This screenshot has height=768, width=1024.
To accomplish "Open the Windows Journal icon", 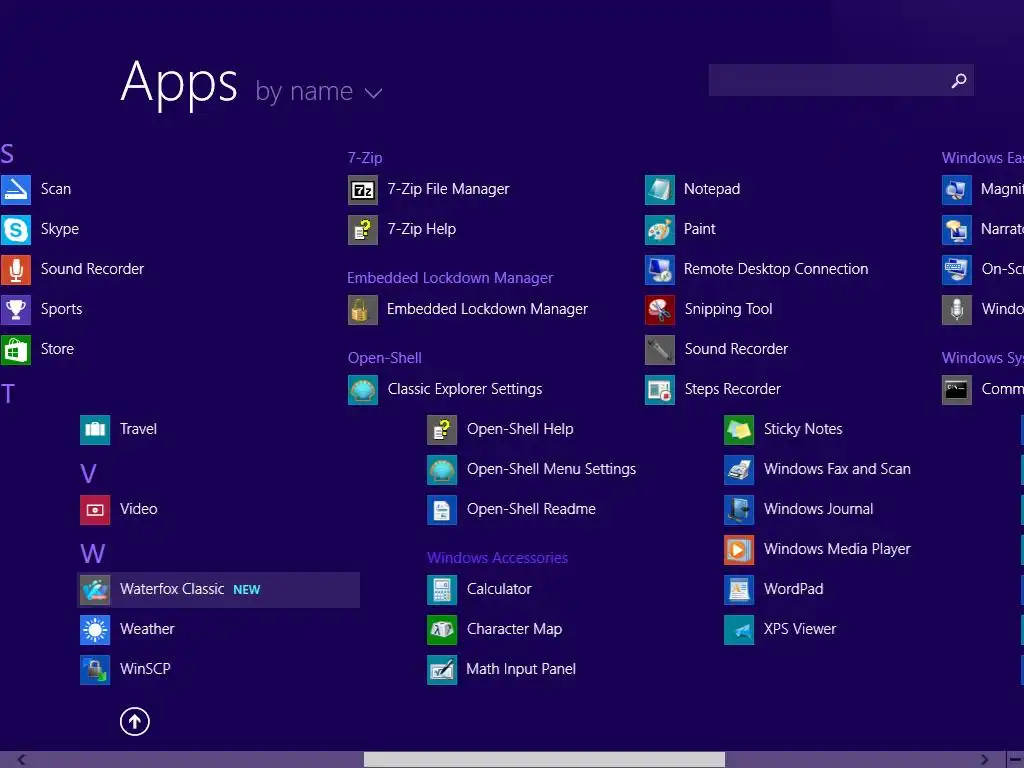I will coord(739,509).
